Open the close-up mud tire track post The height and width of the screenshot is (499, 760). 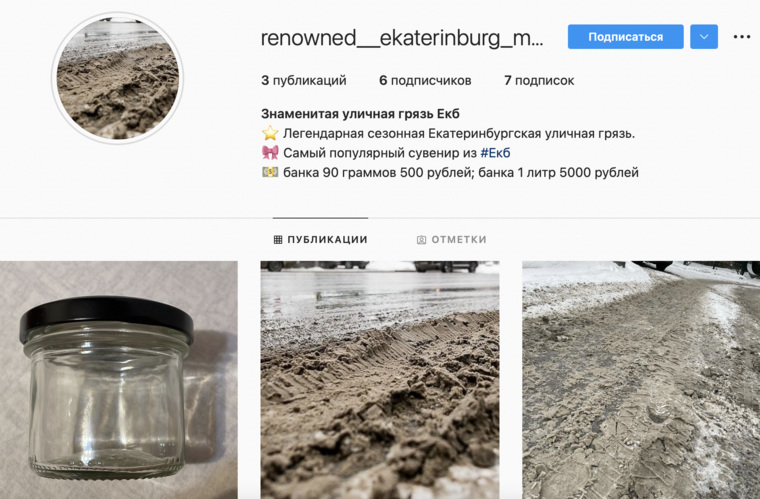coord(380,380)
